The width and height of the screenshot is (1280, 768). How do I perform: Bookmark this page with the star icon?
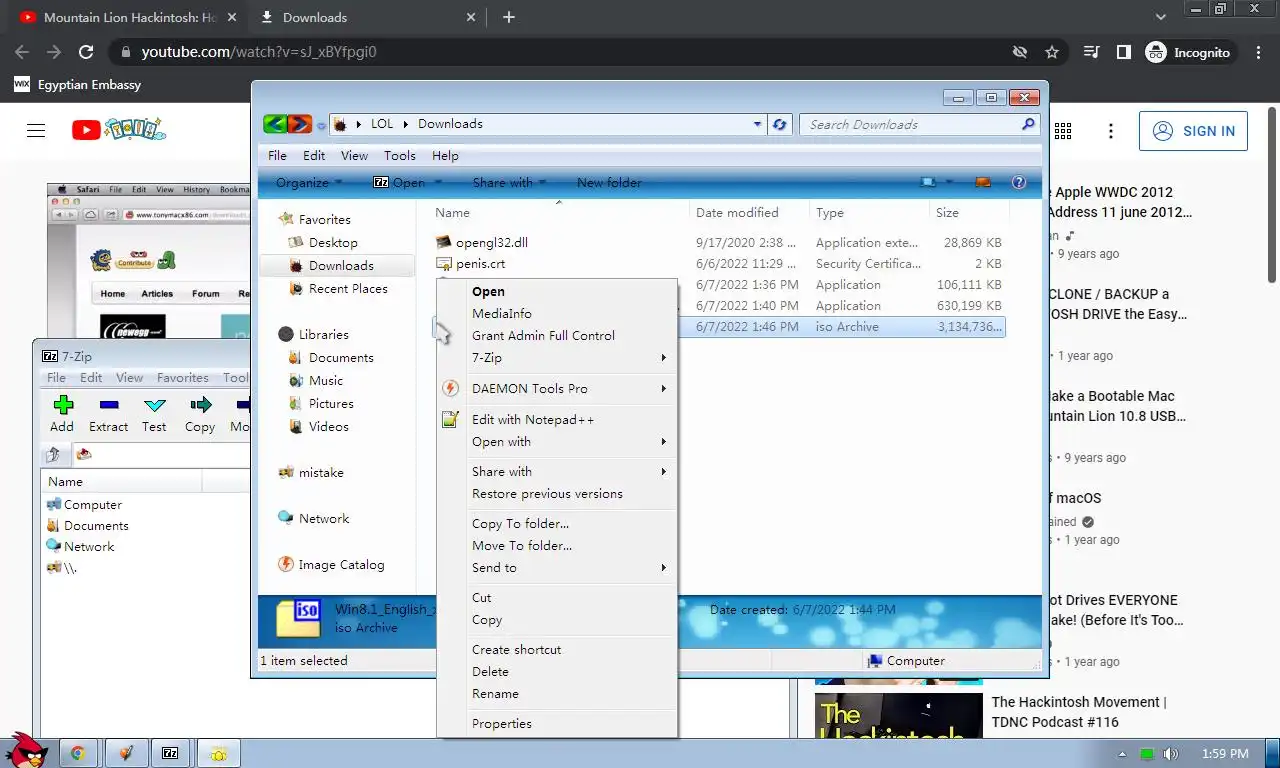click(x=1052, y=52)
